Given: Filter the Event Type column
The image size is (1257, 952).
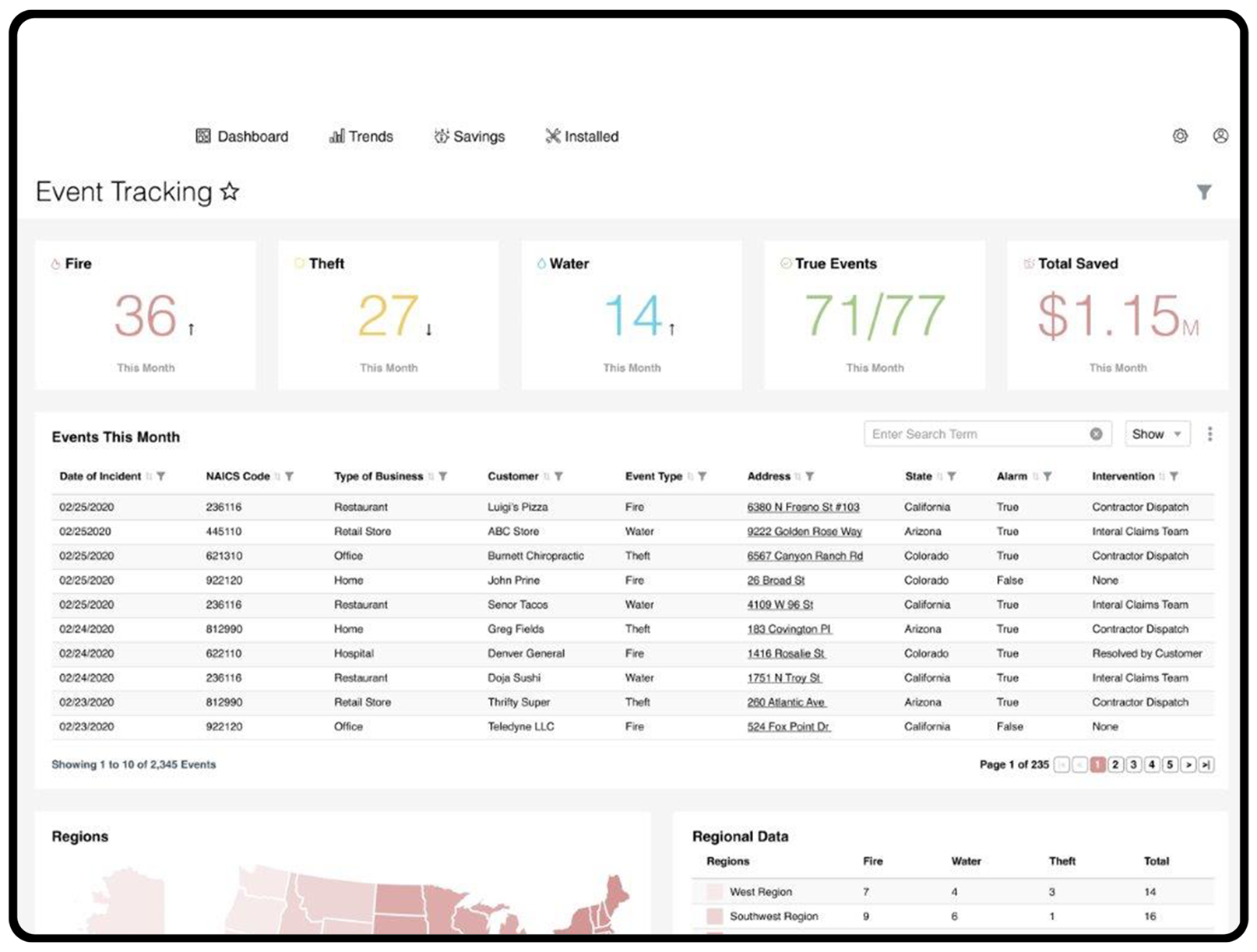Looking at the screenshot, I should pos(702,476).
